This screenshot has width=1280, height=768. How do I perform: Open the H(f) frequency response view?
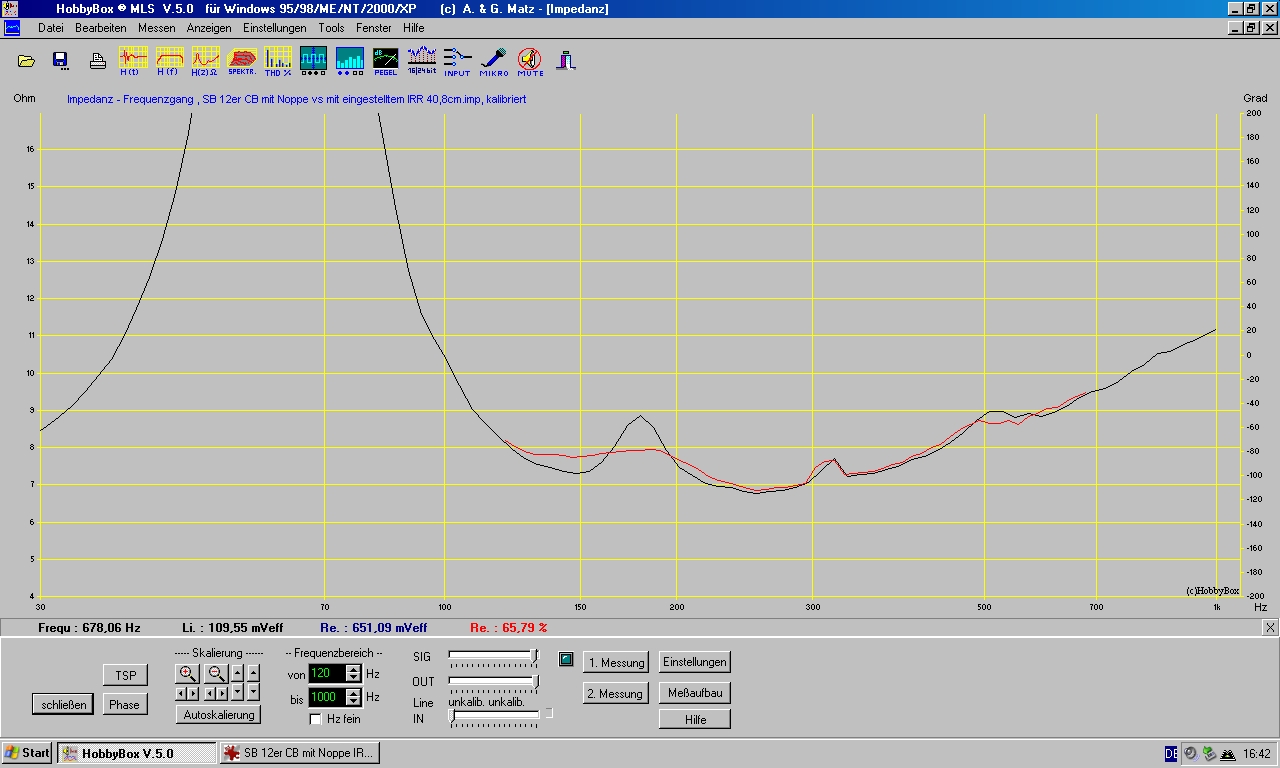point(169,60)
